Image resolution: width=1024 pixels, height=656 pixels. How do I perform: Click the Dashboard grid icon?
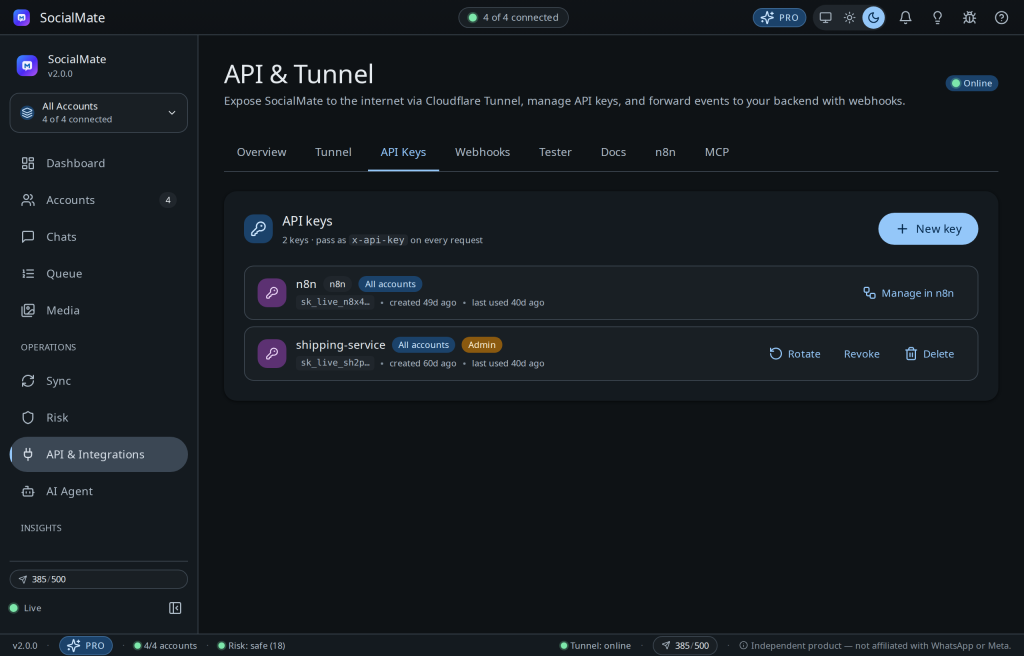[x=27, y=163]
